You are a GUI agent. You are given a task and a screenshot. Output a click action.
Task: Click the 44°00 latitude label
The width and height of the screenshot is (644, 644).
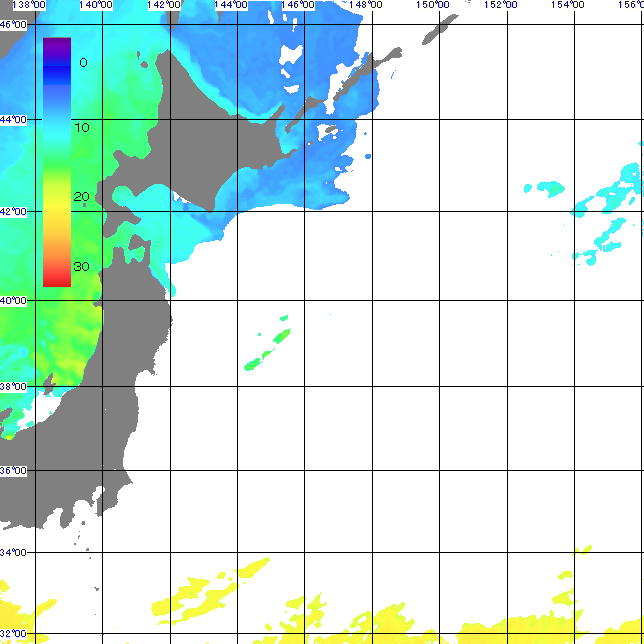(x=14, y=120)
